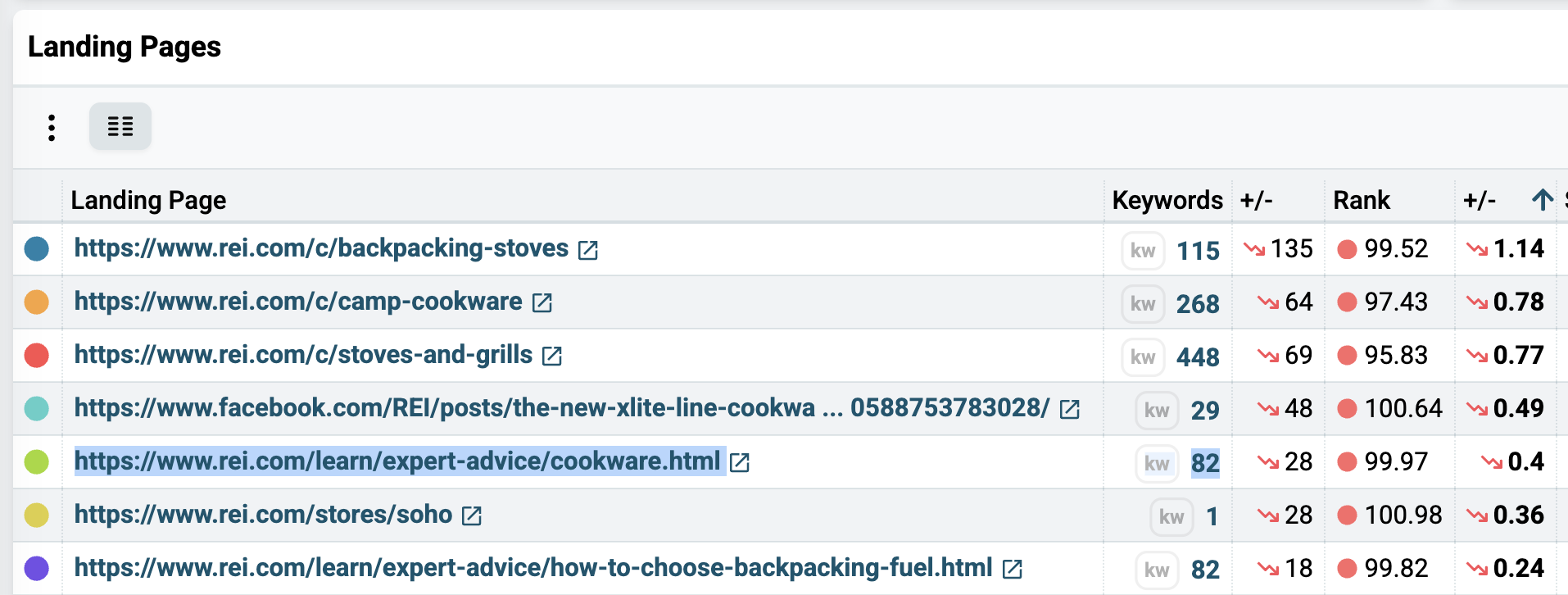1568x595 pixels.
Task: Sort table by Rank column header
Action: pyautogui.click(x=1361, y=200)
